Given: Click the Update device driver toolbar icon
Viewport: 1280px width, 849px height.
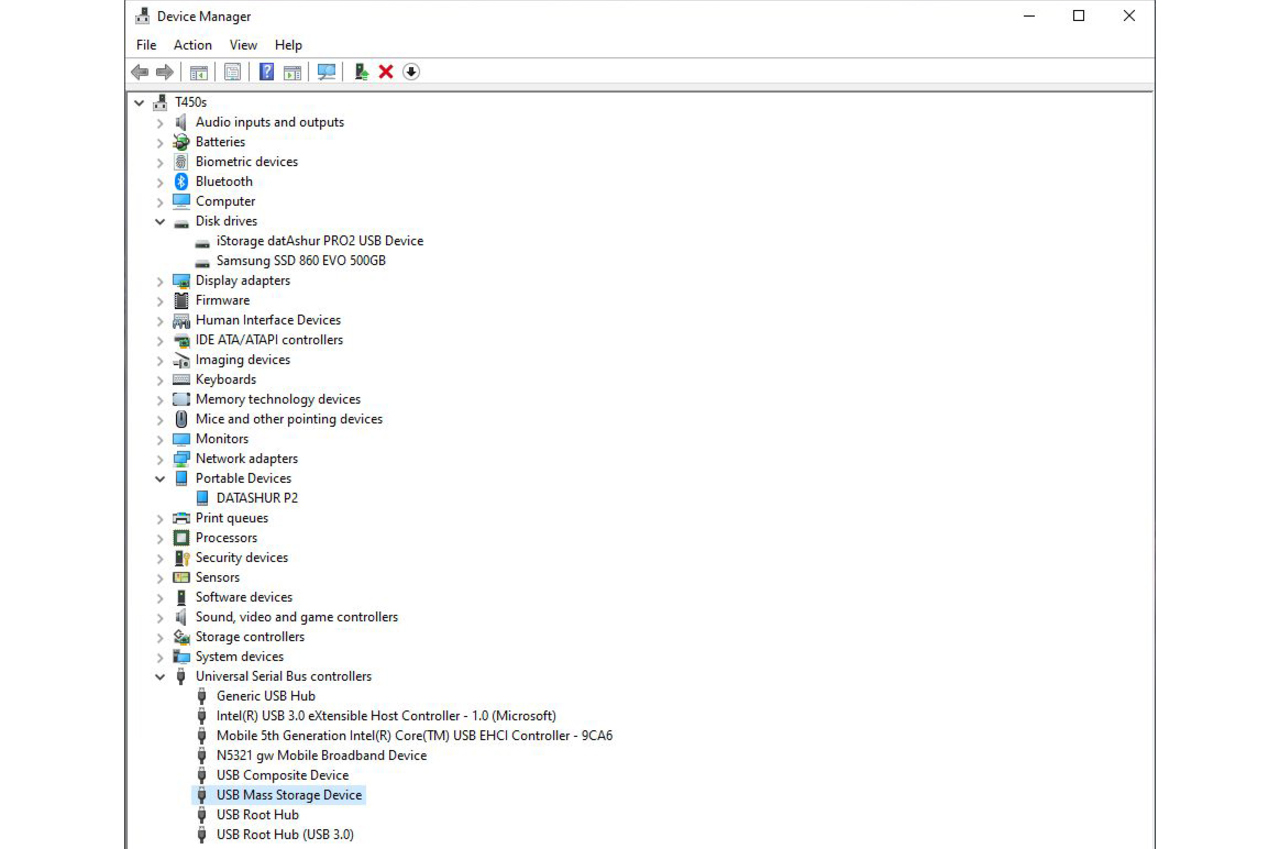Looking at the screenshot, I should (x=361, y=72).
